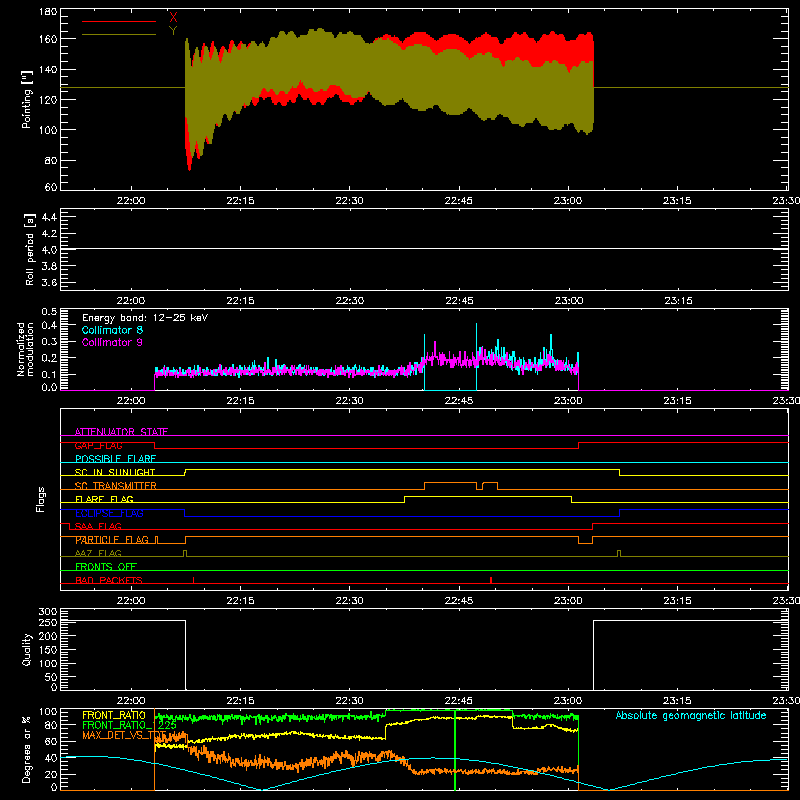
Task: Click the bright green vertical spike near 22:45
Action: (455, 750)
